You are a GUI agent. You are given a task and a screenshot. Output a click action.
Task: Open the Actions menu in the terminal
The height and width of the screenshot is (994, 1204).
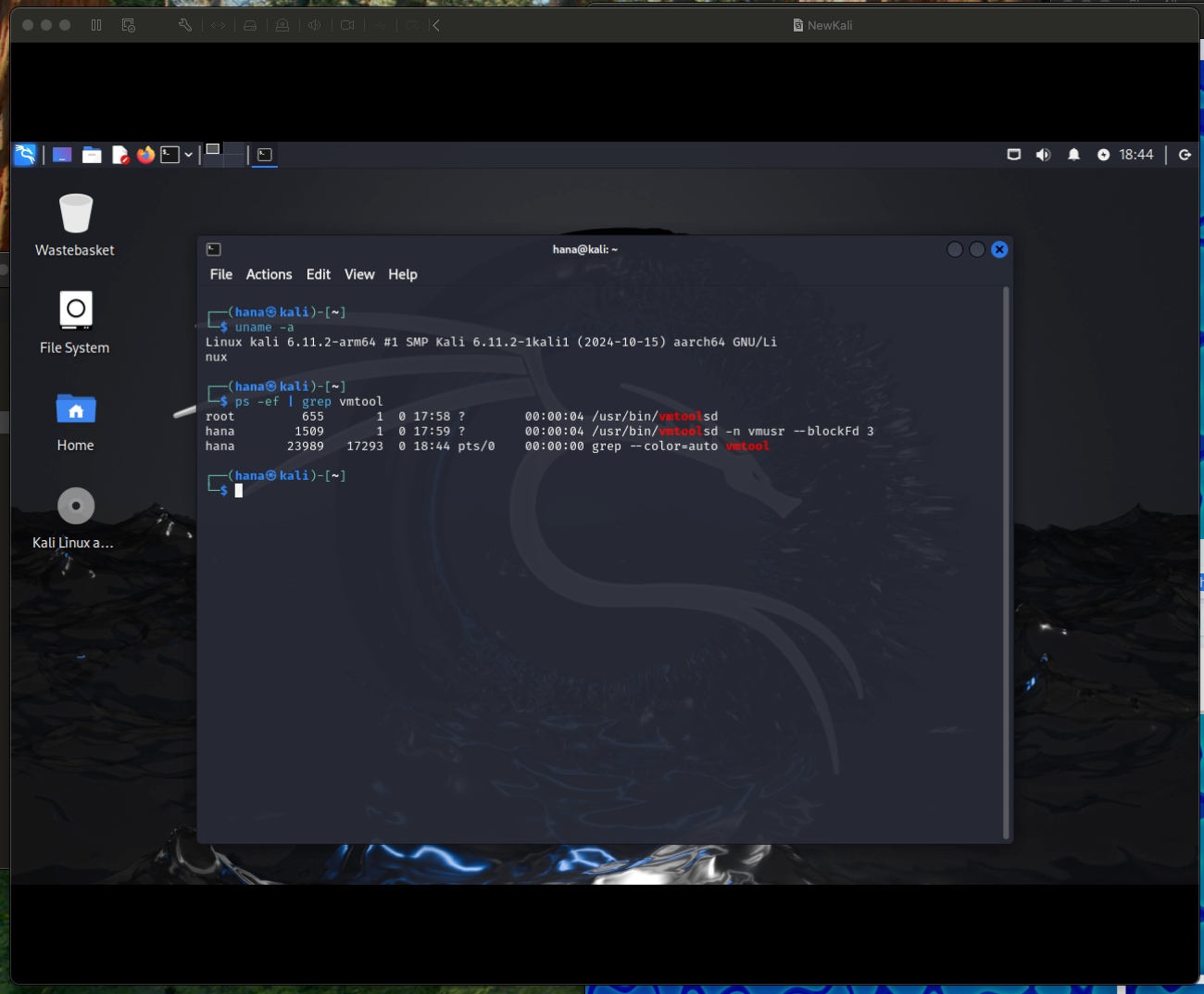click(269, 274)
